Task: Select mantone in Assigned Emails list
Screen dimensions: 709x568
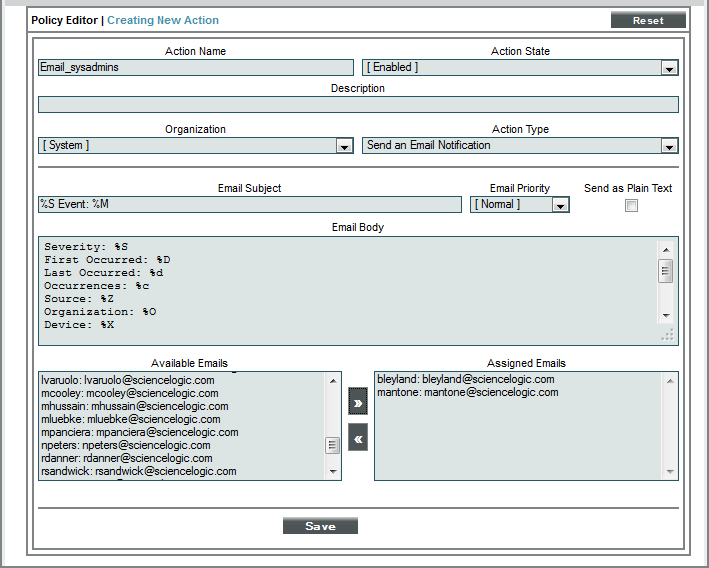Action: 468,393
